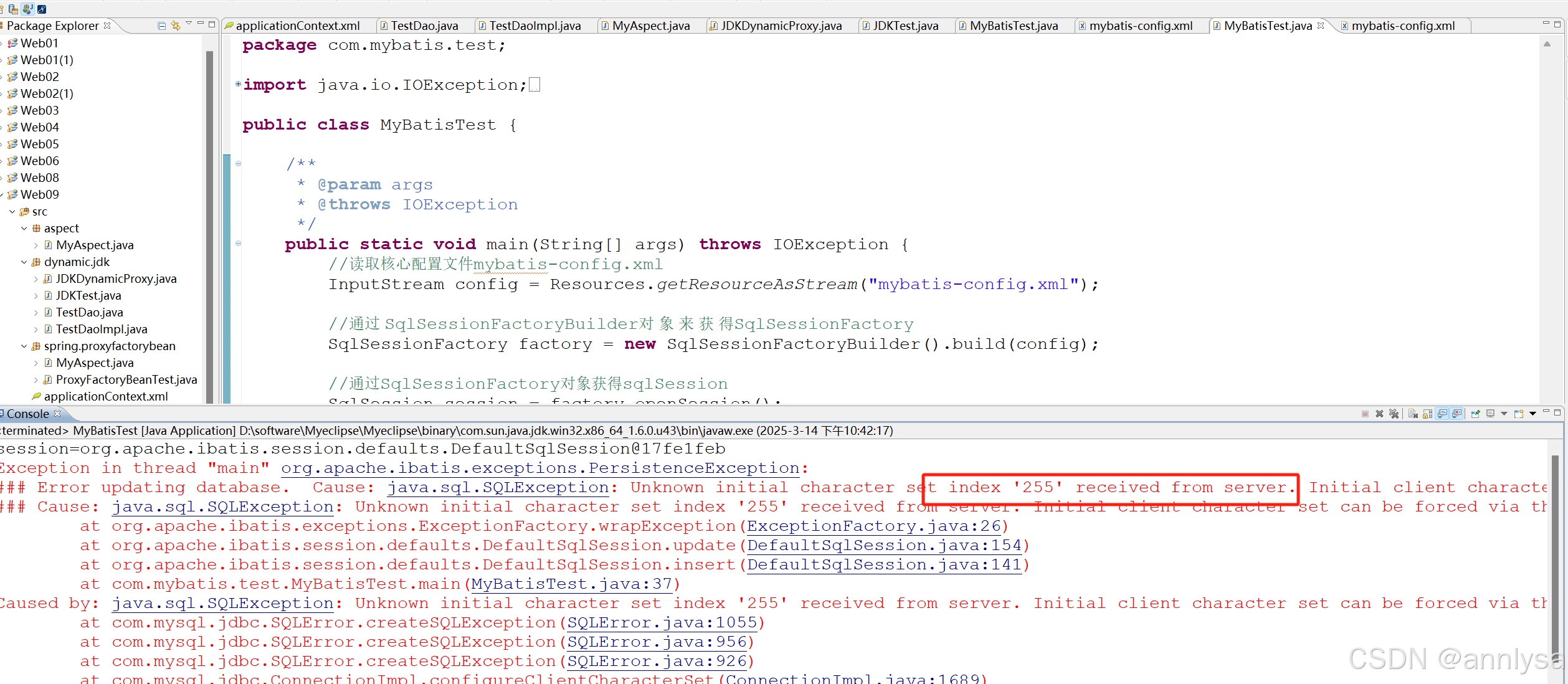Clear the Console output

click(1413, 413)
